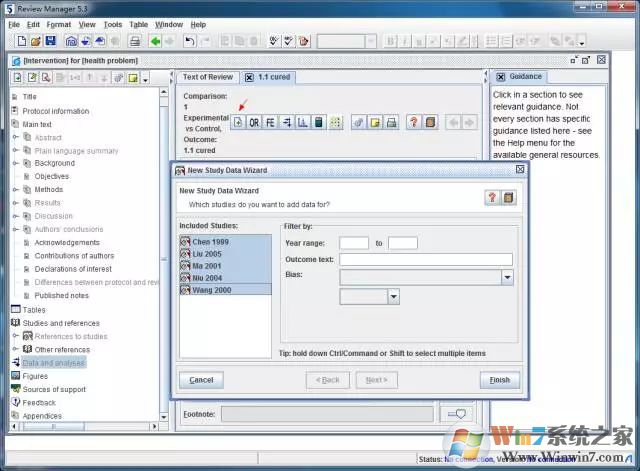The width and height of the screenshot is (640, 471).
Task: Toggle the FE analysis model button
Action: [270, 122]
